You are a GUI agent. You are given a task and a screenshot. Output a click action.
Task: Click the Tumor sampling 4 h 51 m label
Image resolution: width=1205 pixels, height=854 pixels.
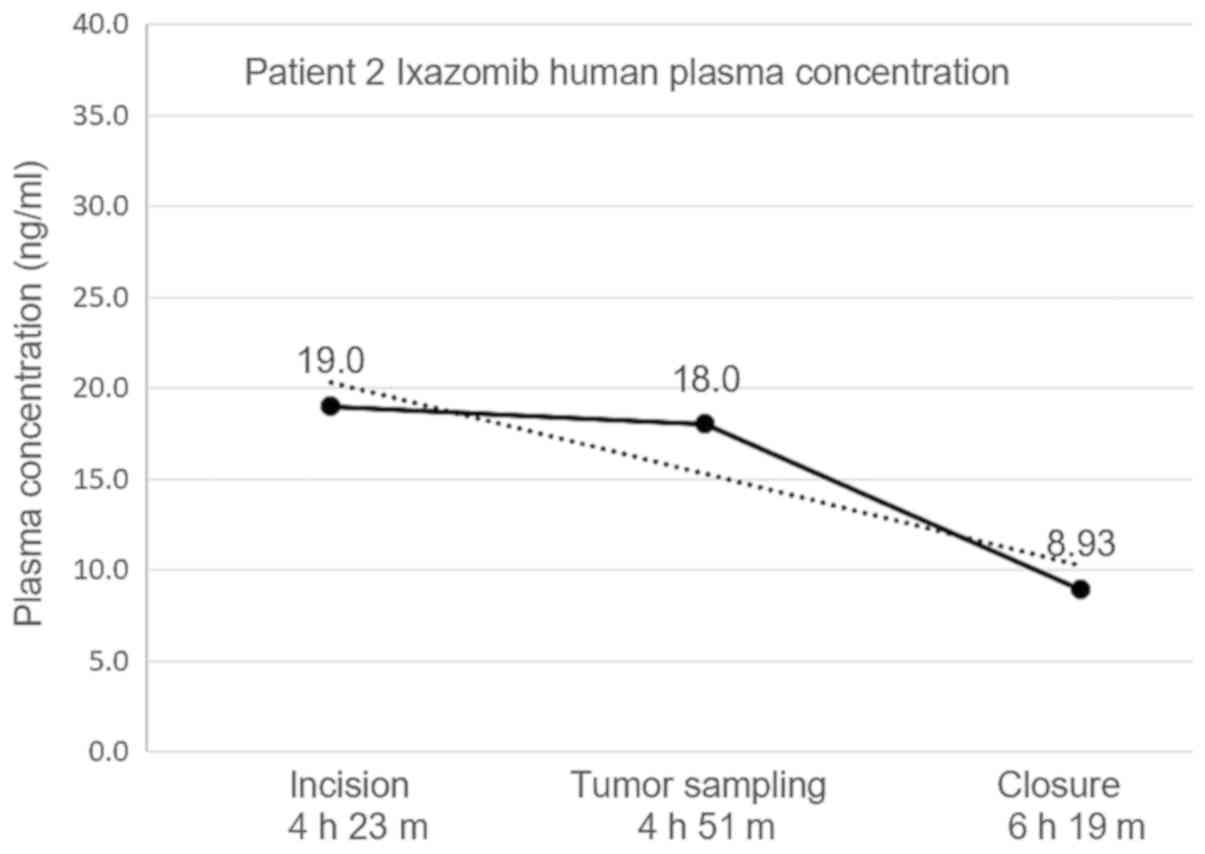[x=699, y=806]
